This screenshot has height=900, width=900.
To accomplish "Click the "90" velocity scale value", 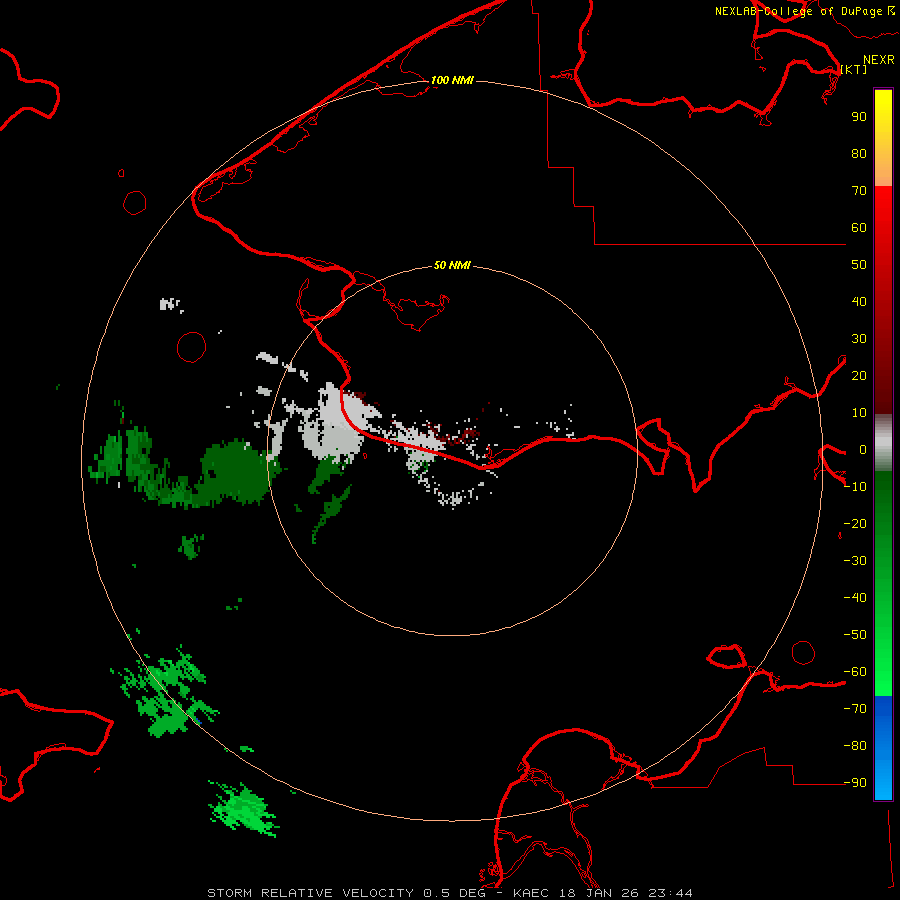I will 859,117.
